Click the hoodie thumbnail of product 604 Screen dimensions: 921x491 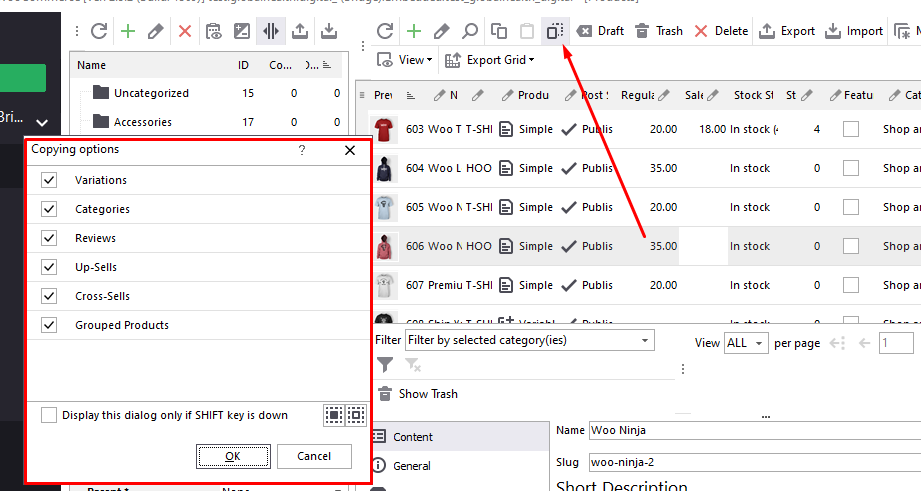point(384,169)
